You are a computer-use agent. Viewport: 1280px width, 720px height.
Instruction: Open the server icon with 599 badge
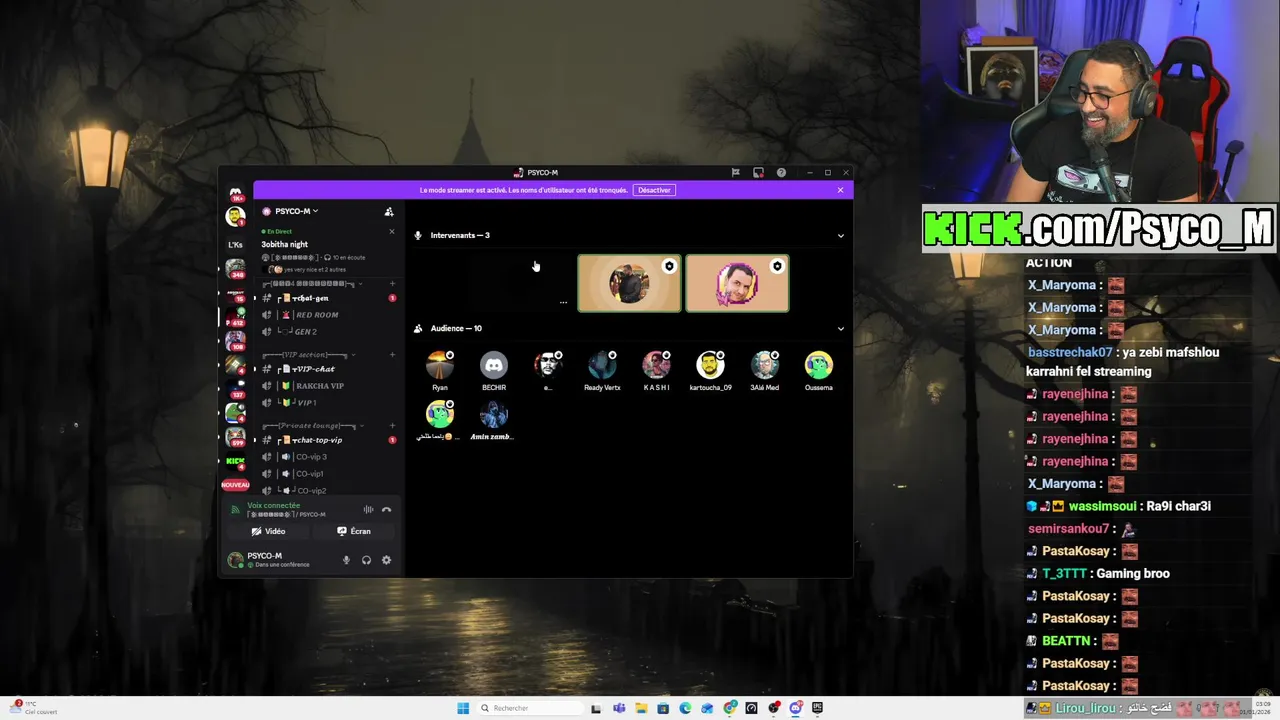[x=235, y=436]
